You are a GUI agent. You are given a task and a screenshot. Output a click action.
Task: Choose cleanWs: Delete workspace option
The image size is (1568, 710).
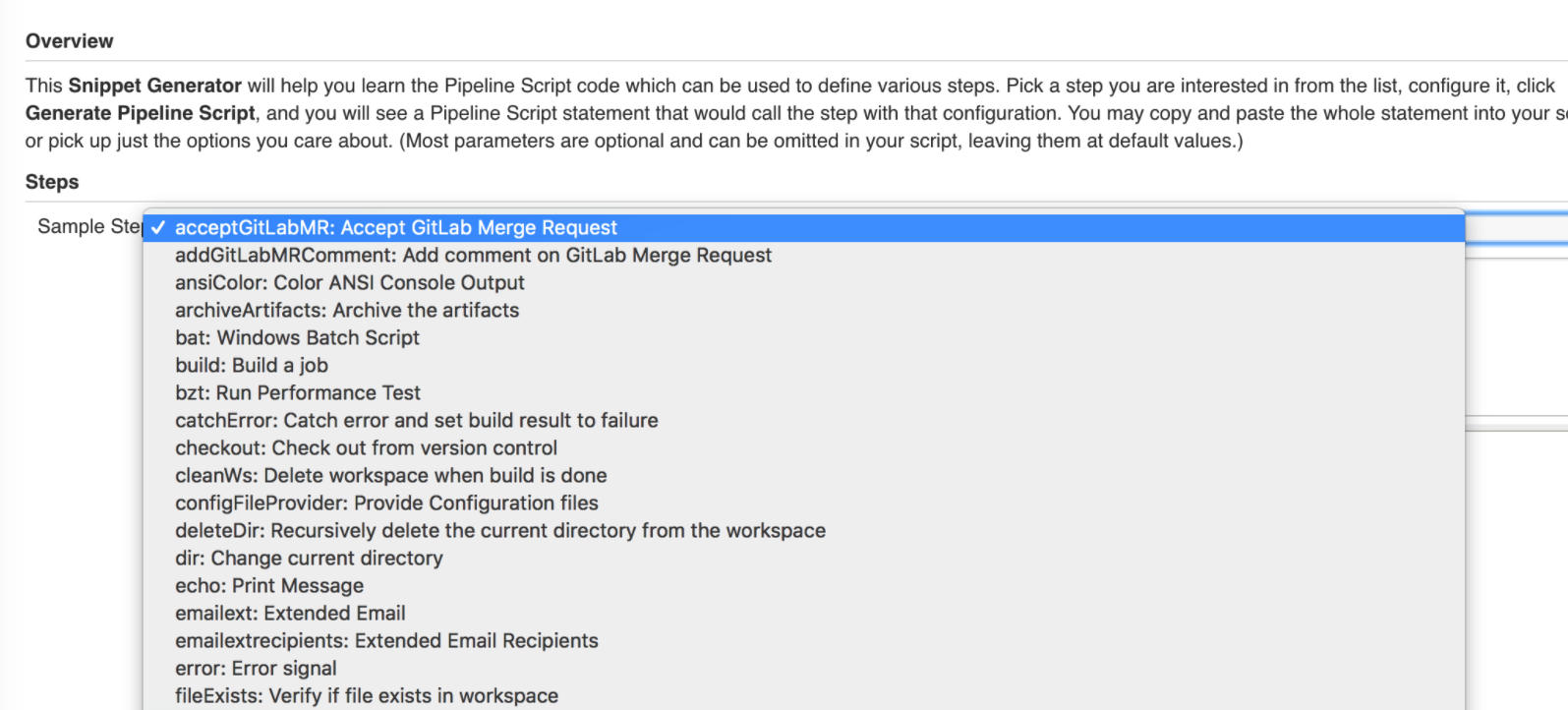pos(390,476)
